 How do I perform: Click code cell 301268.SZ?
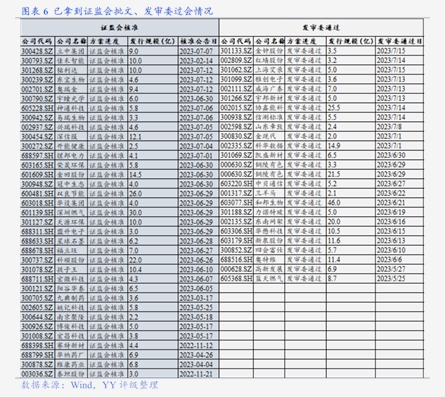(37, 70)
